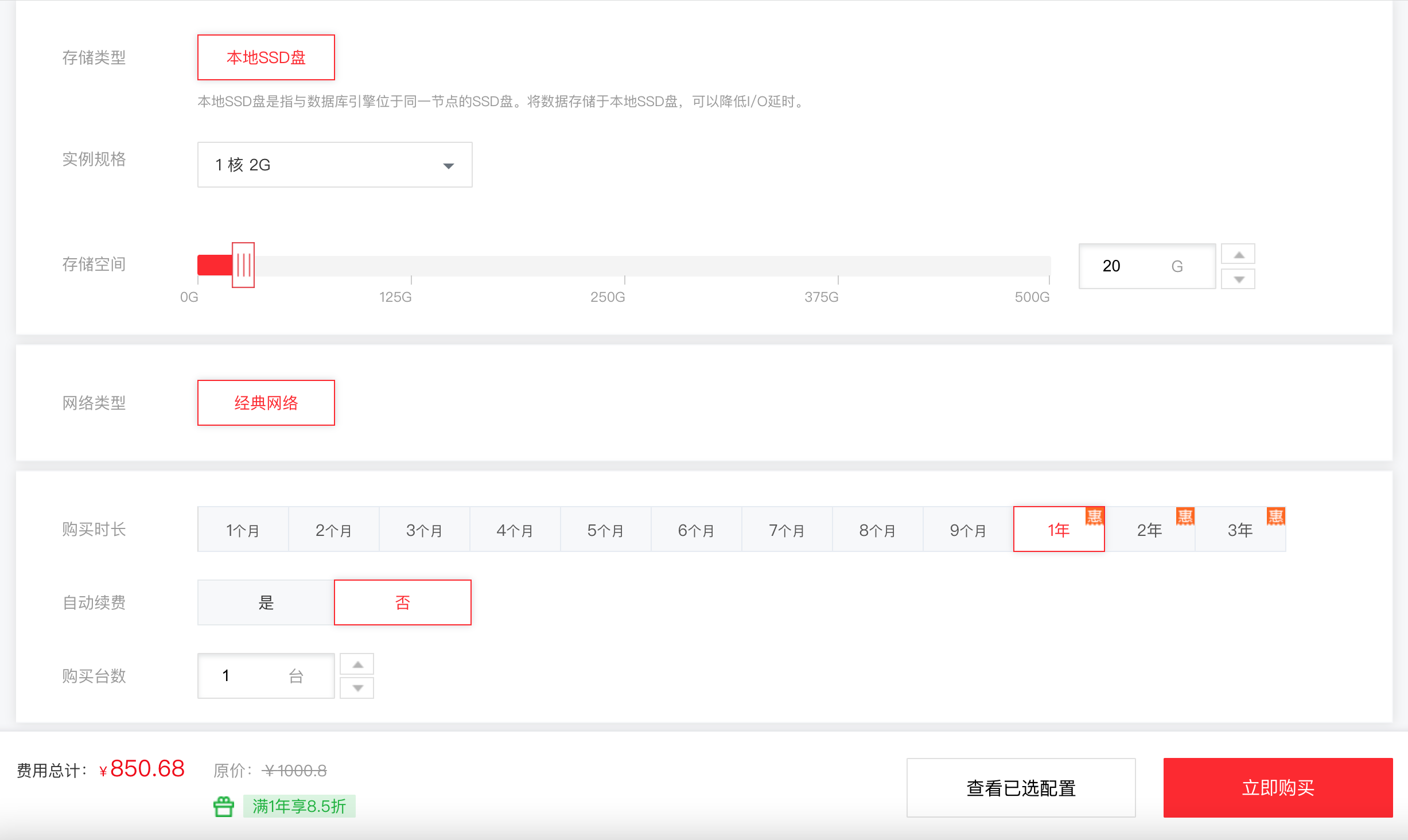
Task: Choose 3个月 purchase duration
Action: coord(425,530)
